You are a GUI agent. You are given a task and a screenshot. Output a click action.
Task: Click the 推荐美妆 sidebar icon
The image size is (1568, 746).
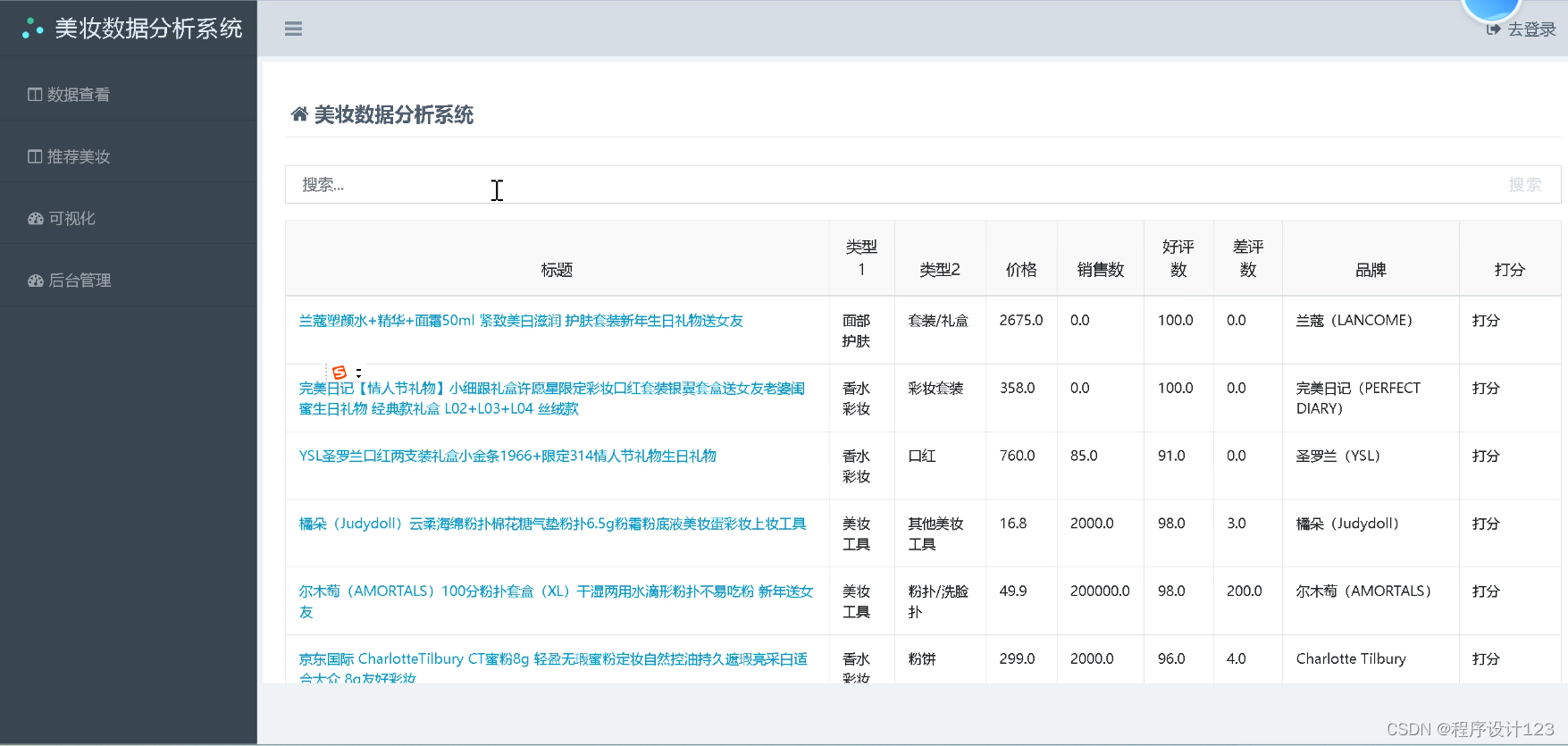[x=35, y=156]
